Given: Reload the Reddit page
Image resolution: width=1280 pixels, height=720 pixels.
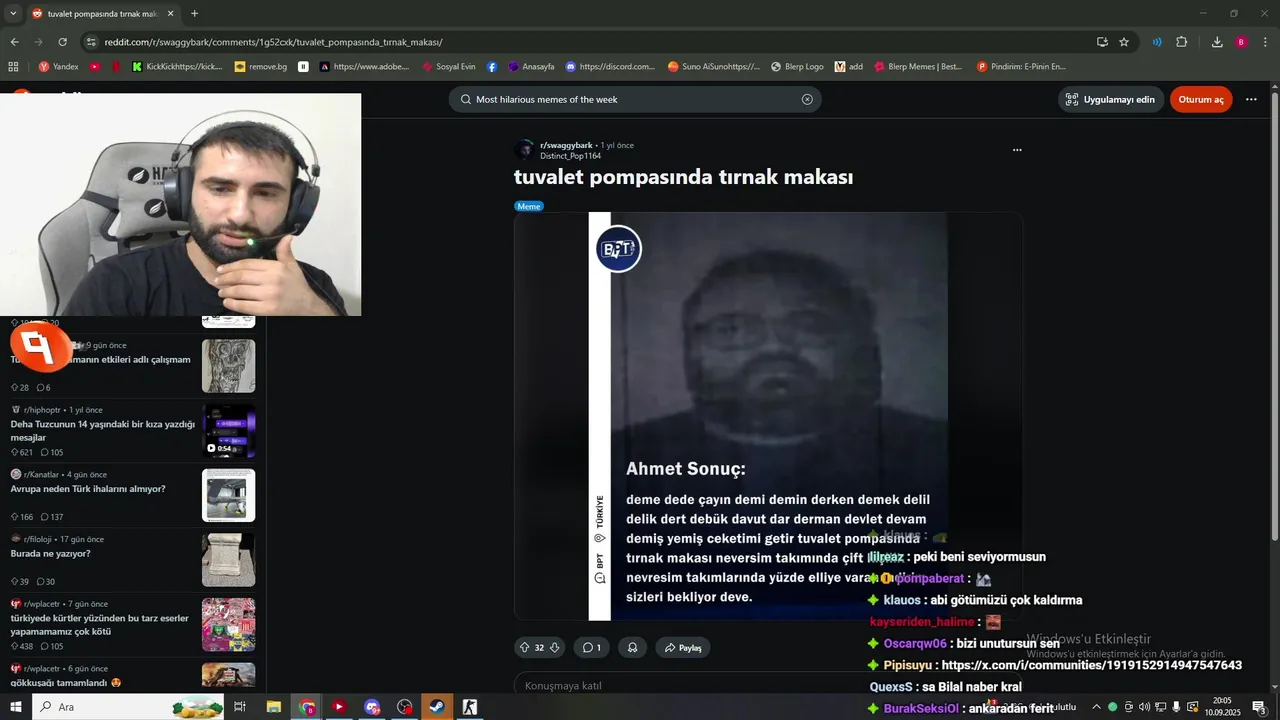Looking at the screenshot, I should (62, 42).
